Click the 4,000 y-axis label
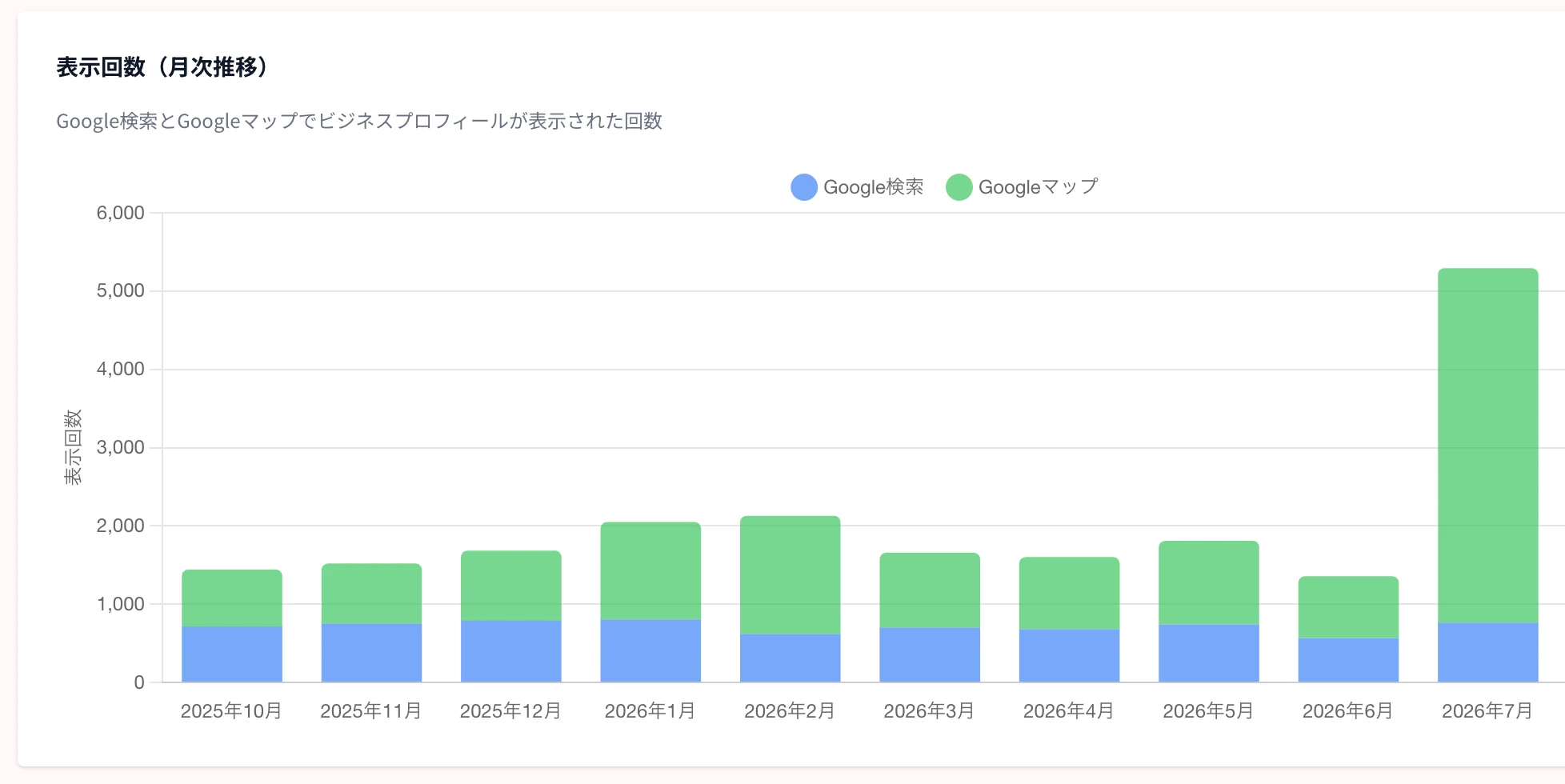The height and width of the screenshot is (784, 1565). pos(121,370)
